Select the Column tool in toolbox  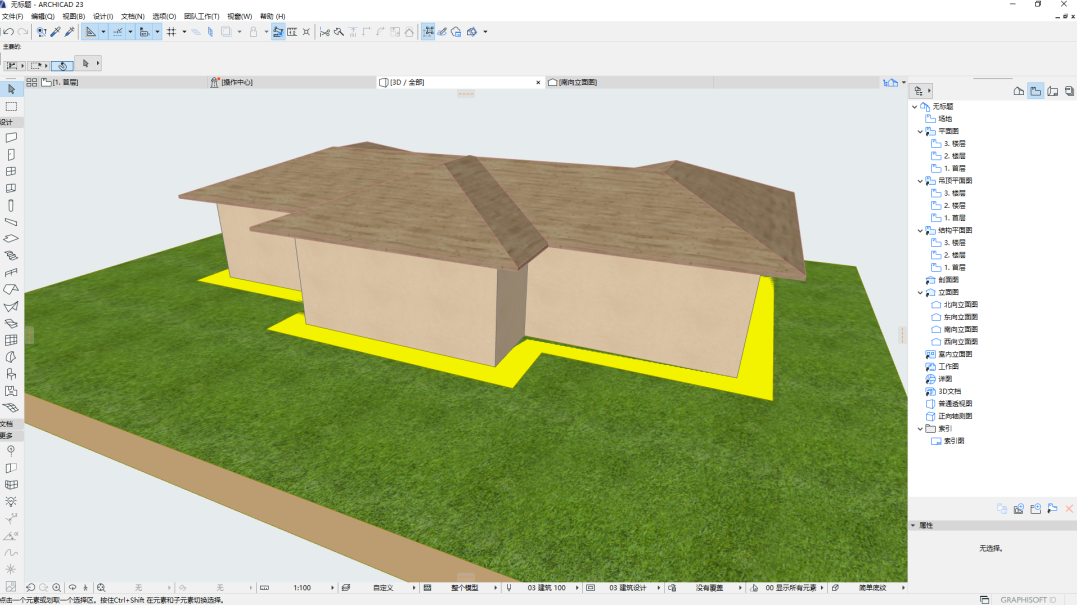[11, 205]
